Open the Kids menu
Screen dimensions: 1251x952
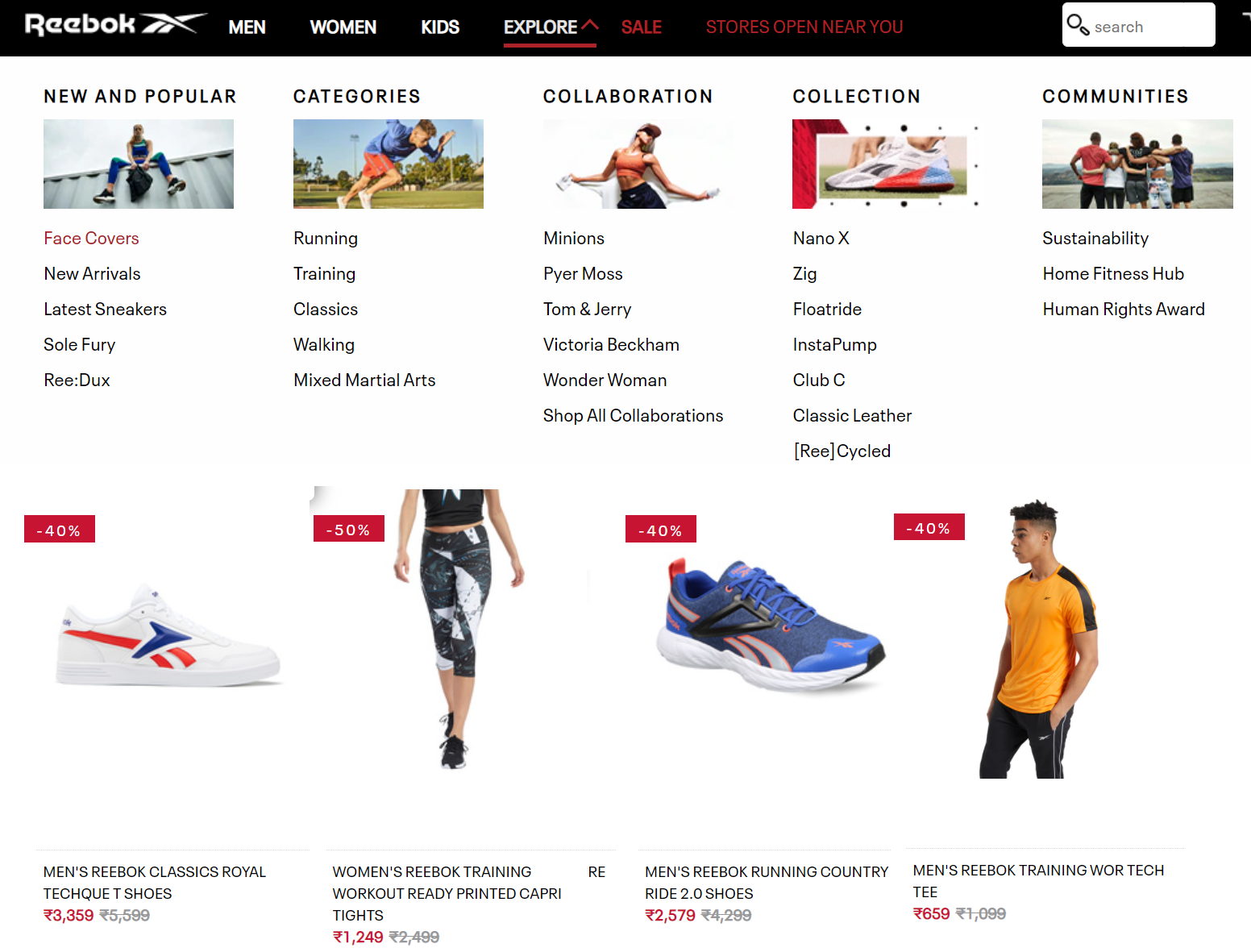click(x=440, y=27)
